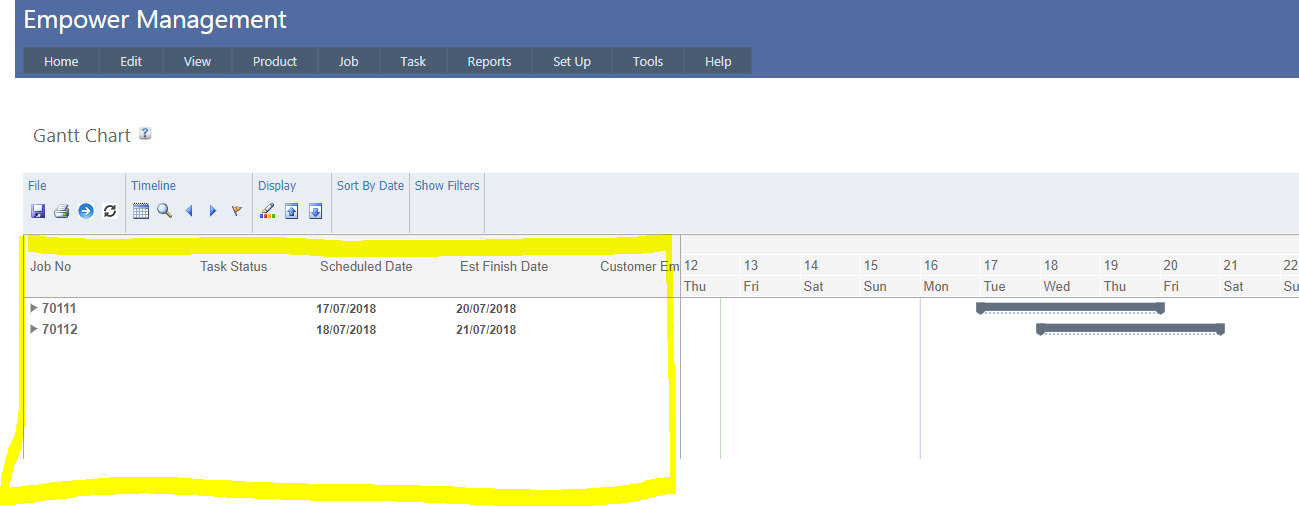This screenshot has width=1299, height=507.
Task: Click the Display up-arrow icon
Action: pyautogui.click(x=292, y=211)
